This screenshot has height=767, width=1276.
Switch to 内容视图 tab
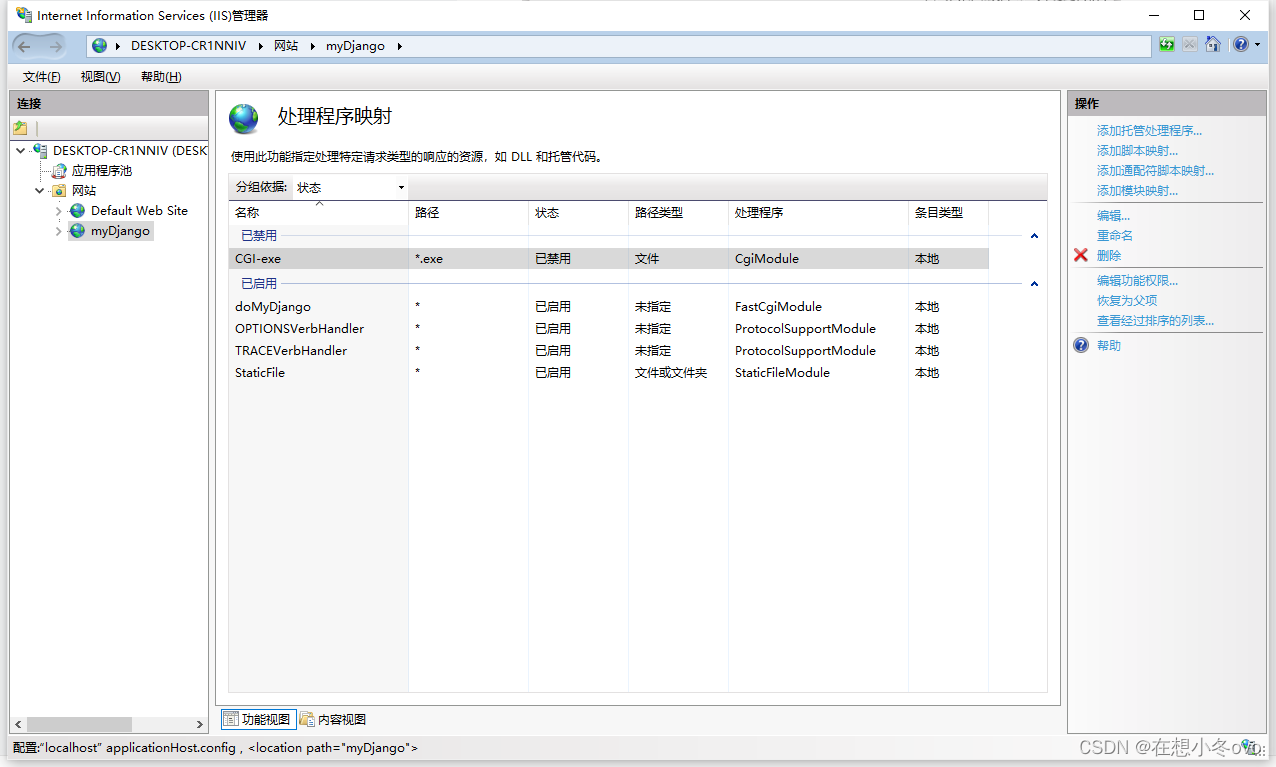pos(333,719)
